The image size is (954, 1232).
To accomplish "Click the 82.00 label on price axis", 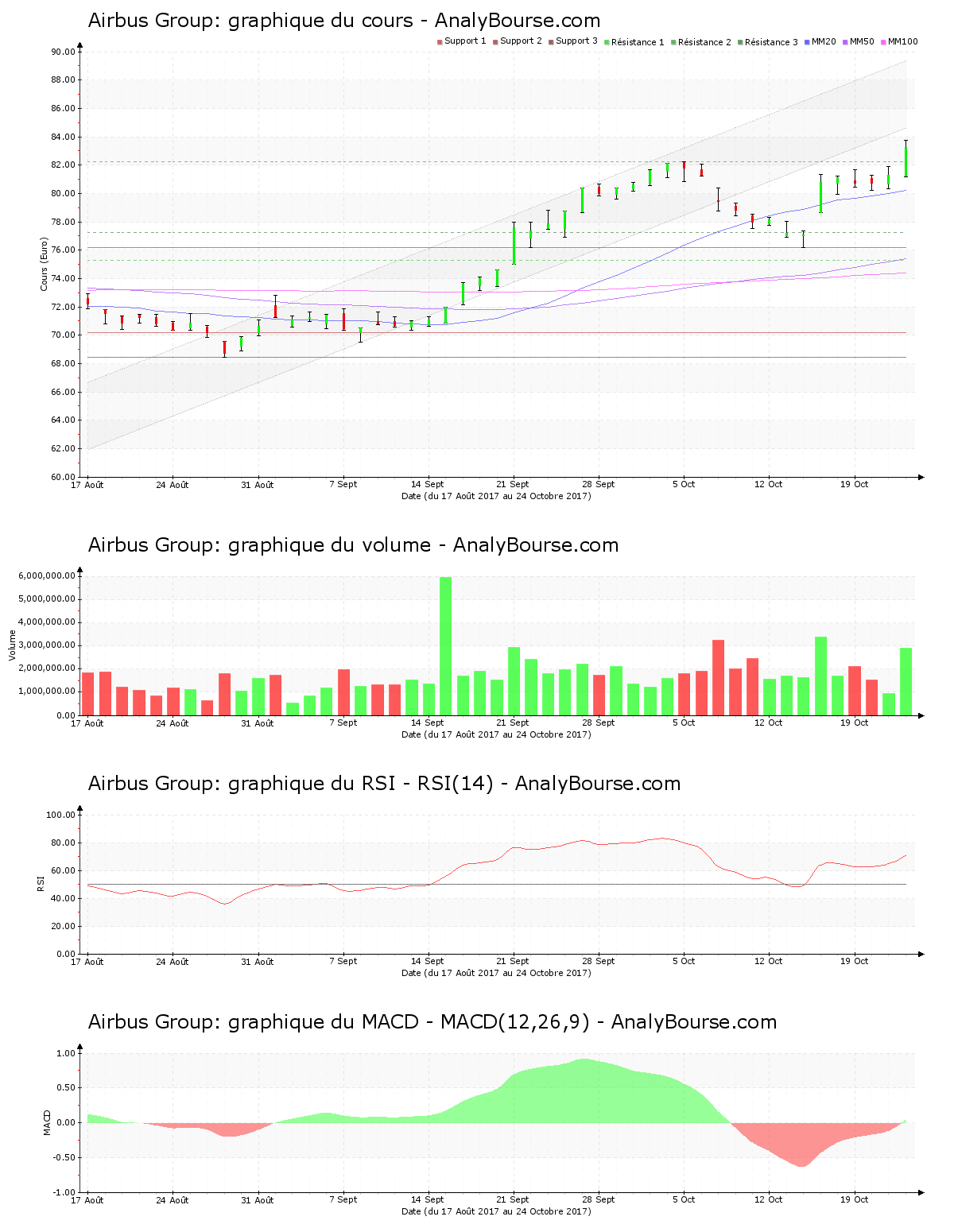I will pyautogui.click(x=63, y=165).
